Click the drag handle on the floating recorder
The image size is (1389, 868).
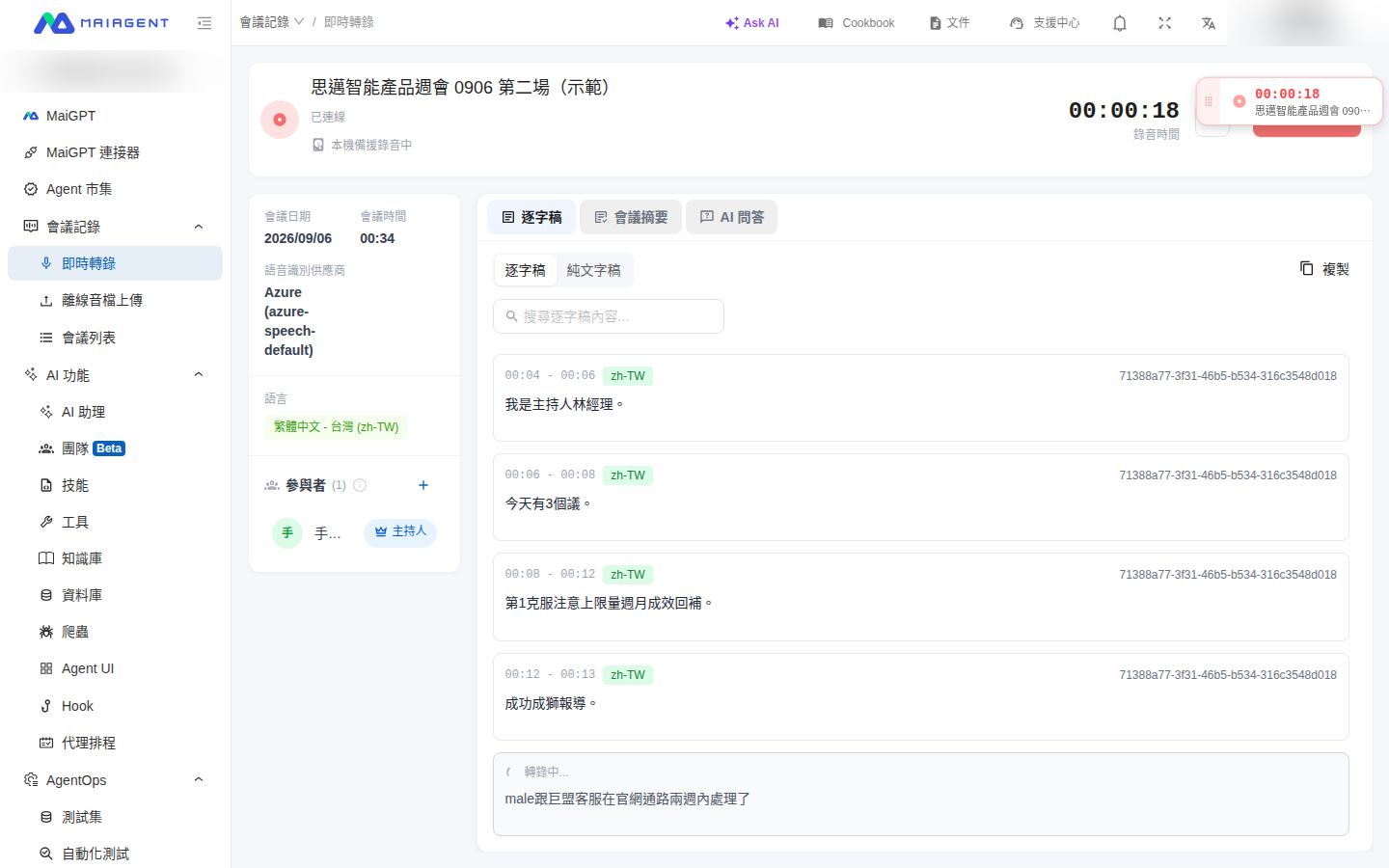tap(1209, 101)
